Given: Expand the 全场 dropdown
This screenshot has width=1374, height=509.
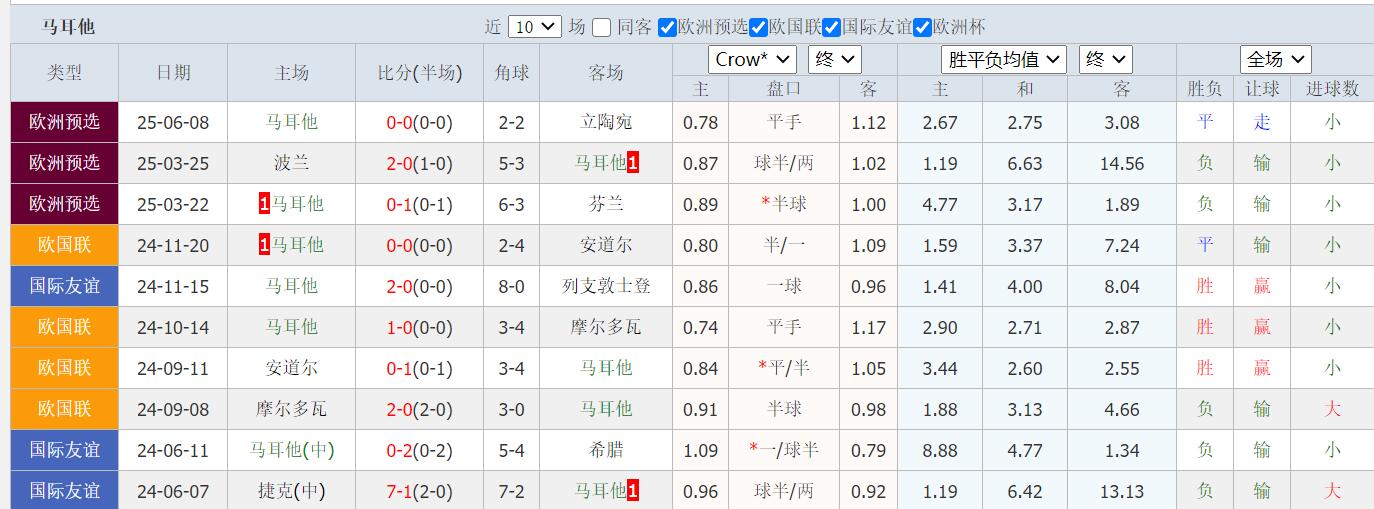Looking at the screenshot, I should [1275, 60].
